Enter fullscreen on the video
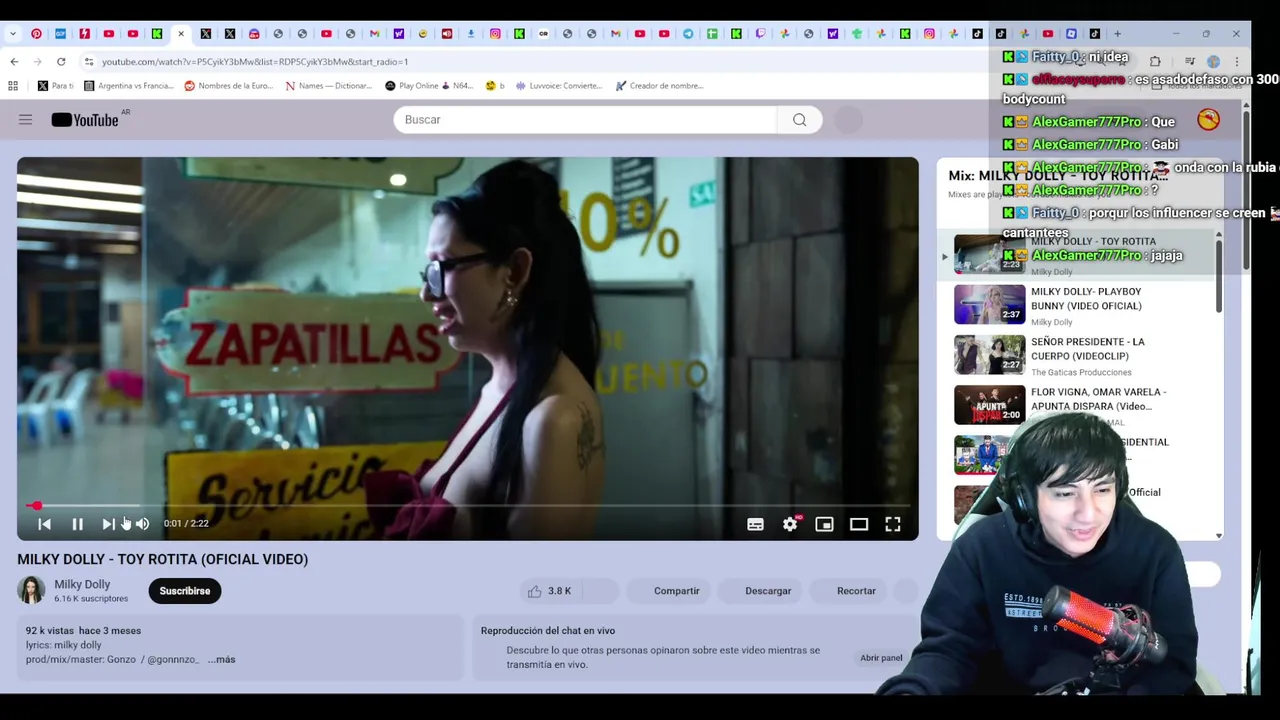The height and width of the screenshot is (720, 1280). tap(893, 524)
